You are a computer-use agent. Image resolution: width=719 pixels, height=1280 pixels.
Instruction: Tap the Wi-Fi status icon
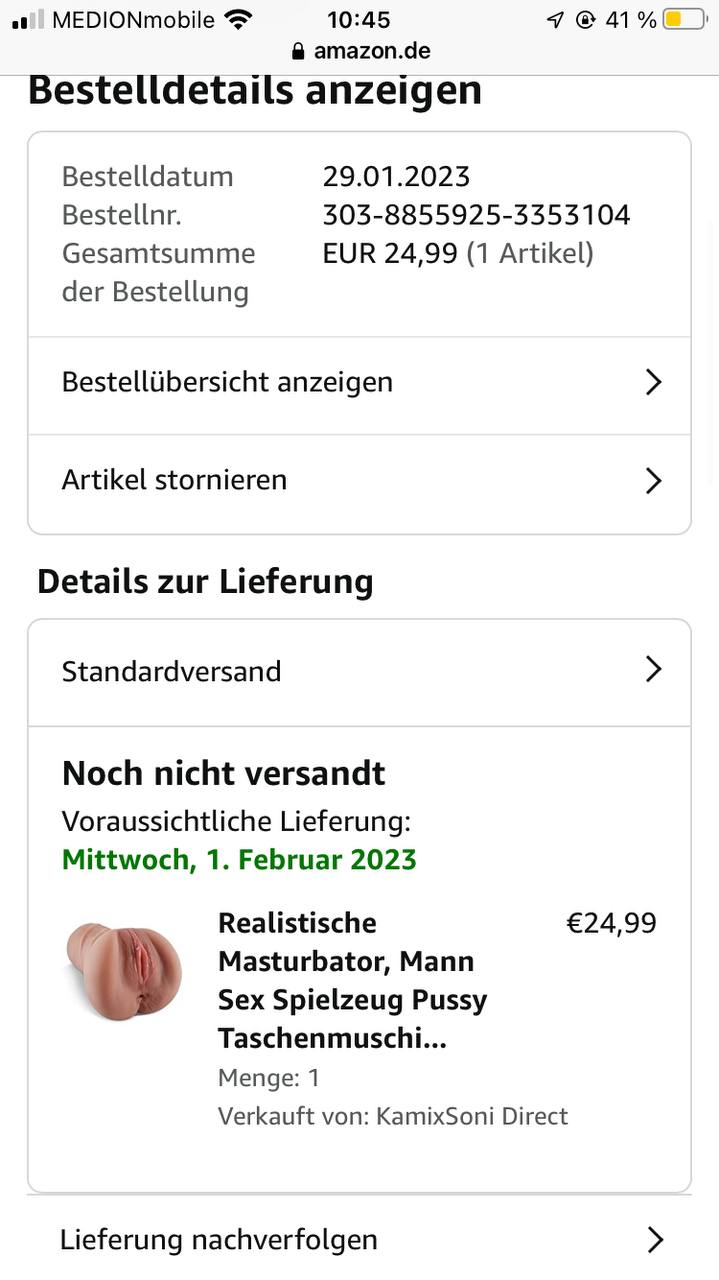tap(238, 19)
